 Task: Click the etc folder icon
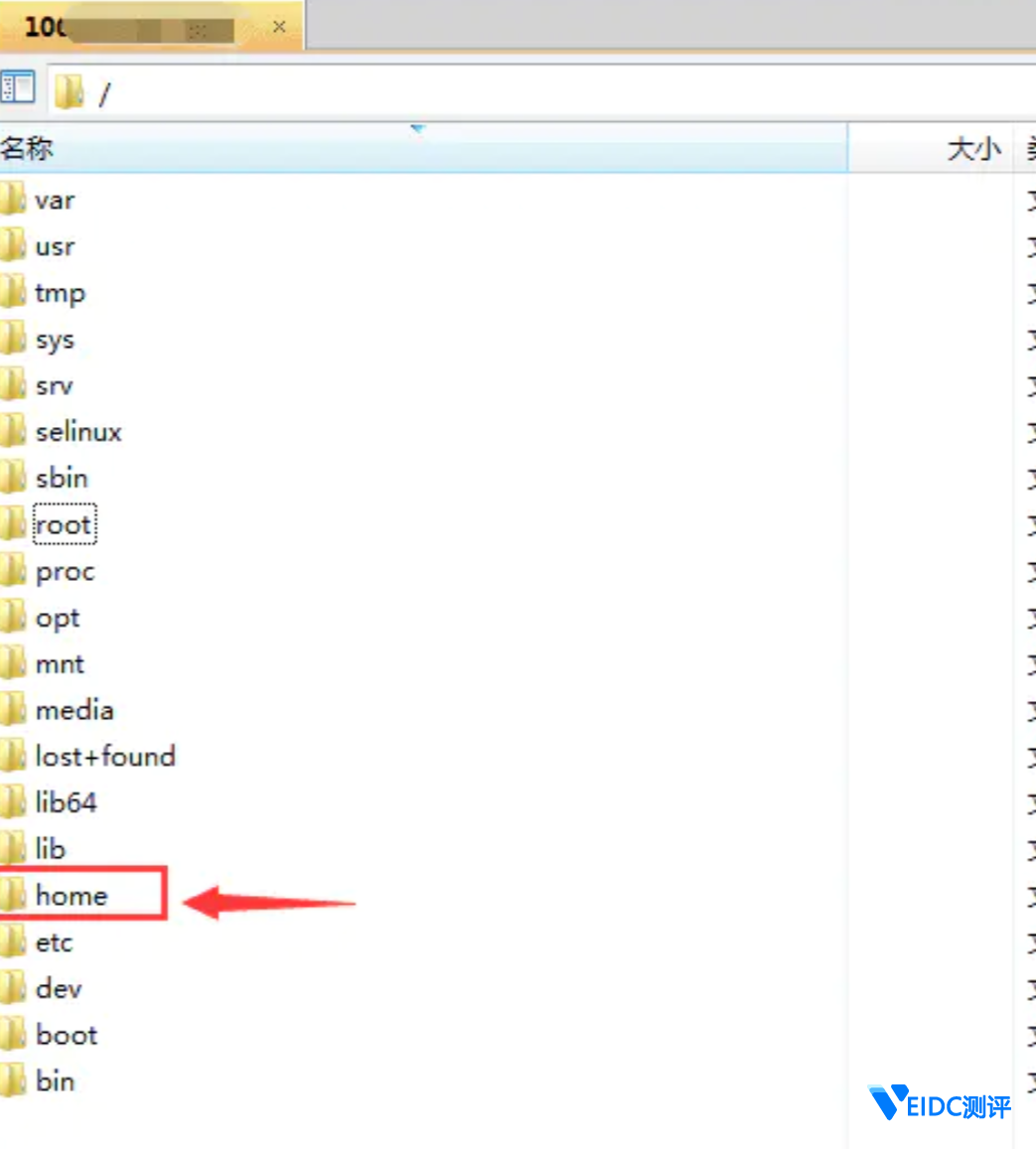(x=13, y=941)
